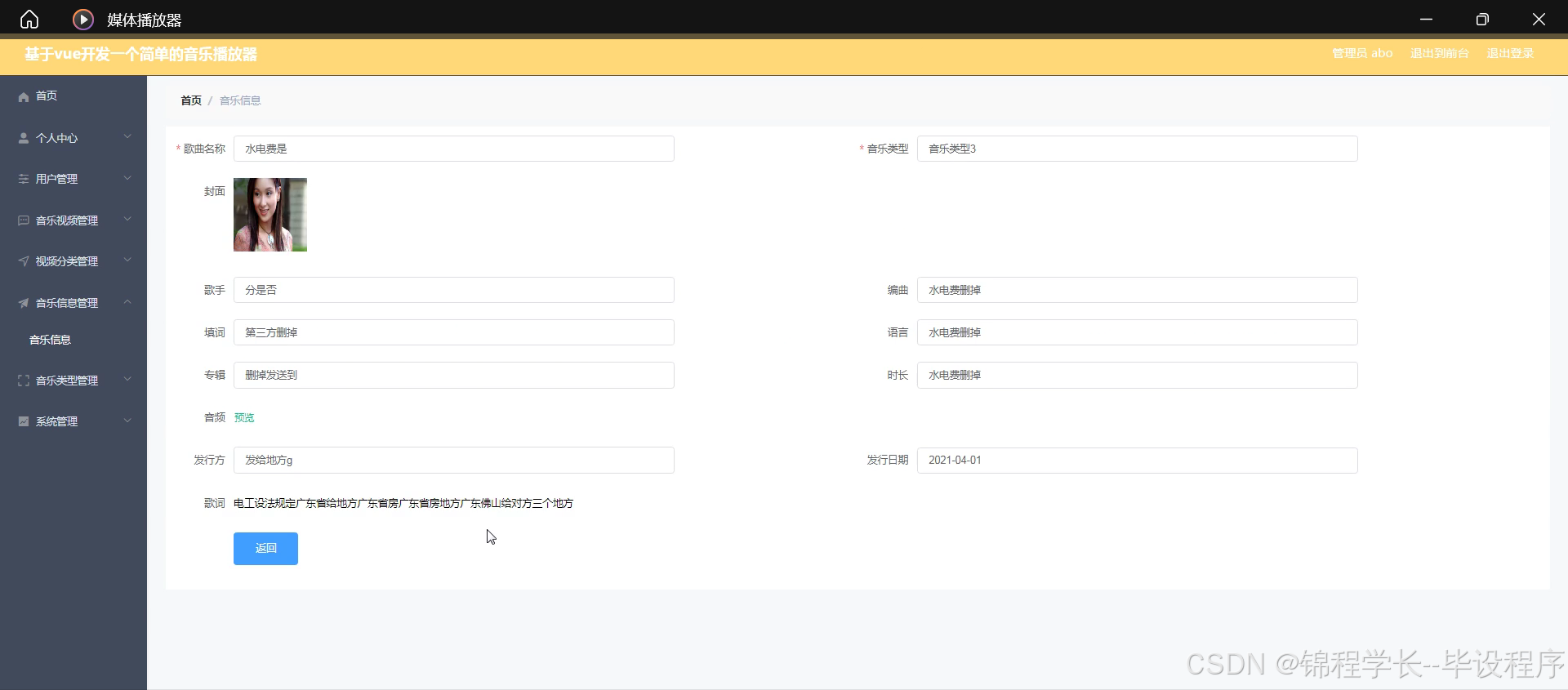
Task: Open the 个人中心 menu label
Action: click(56, 138)
